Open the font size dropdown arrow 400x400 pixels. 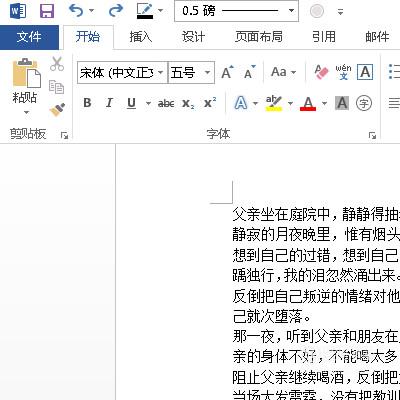208,72
